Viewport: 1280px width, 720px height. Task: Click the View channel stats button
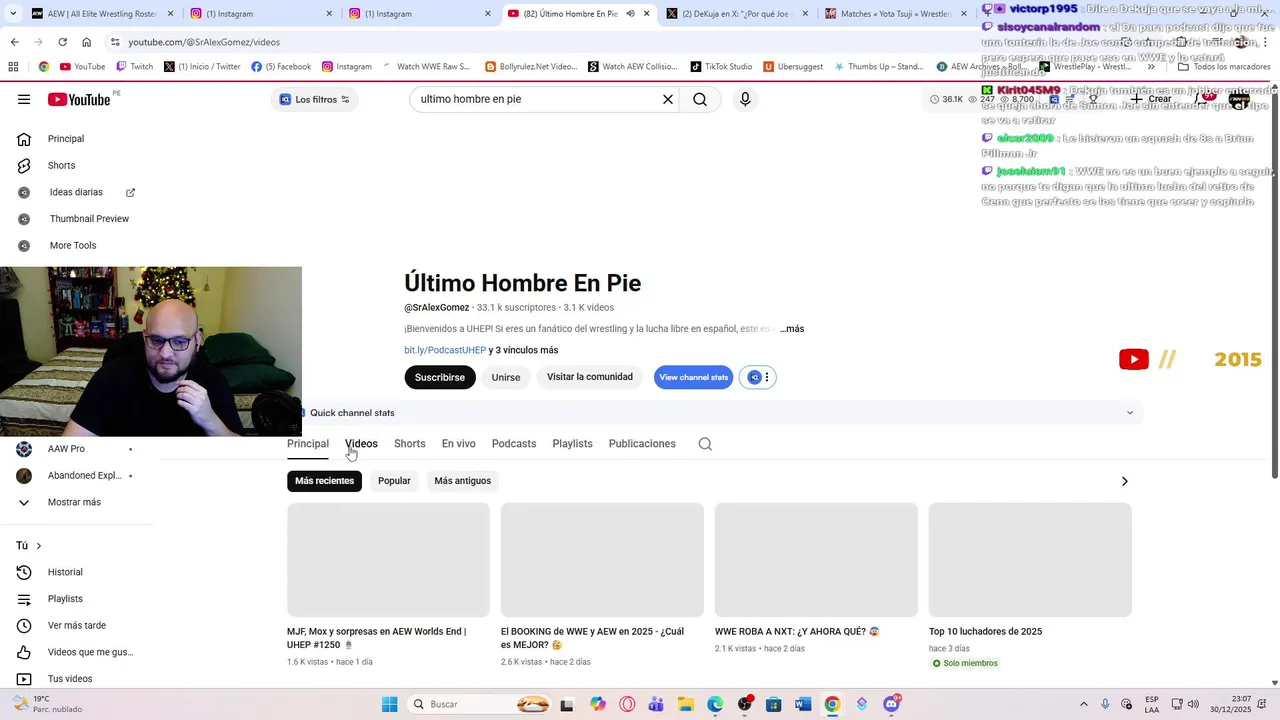point(694,377)
